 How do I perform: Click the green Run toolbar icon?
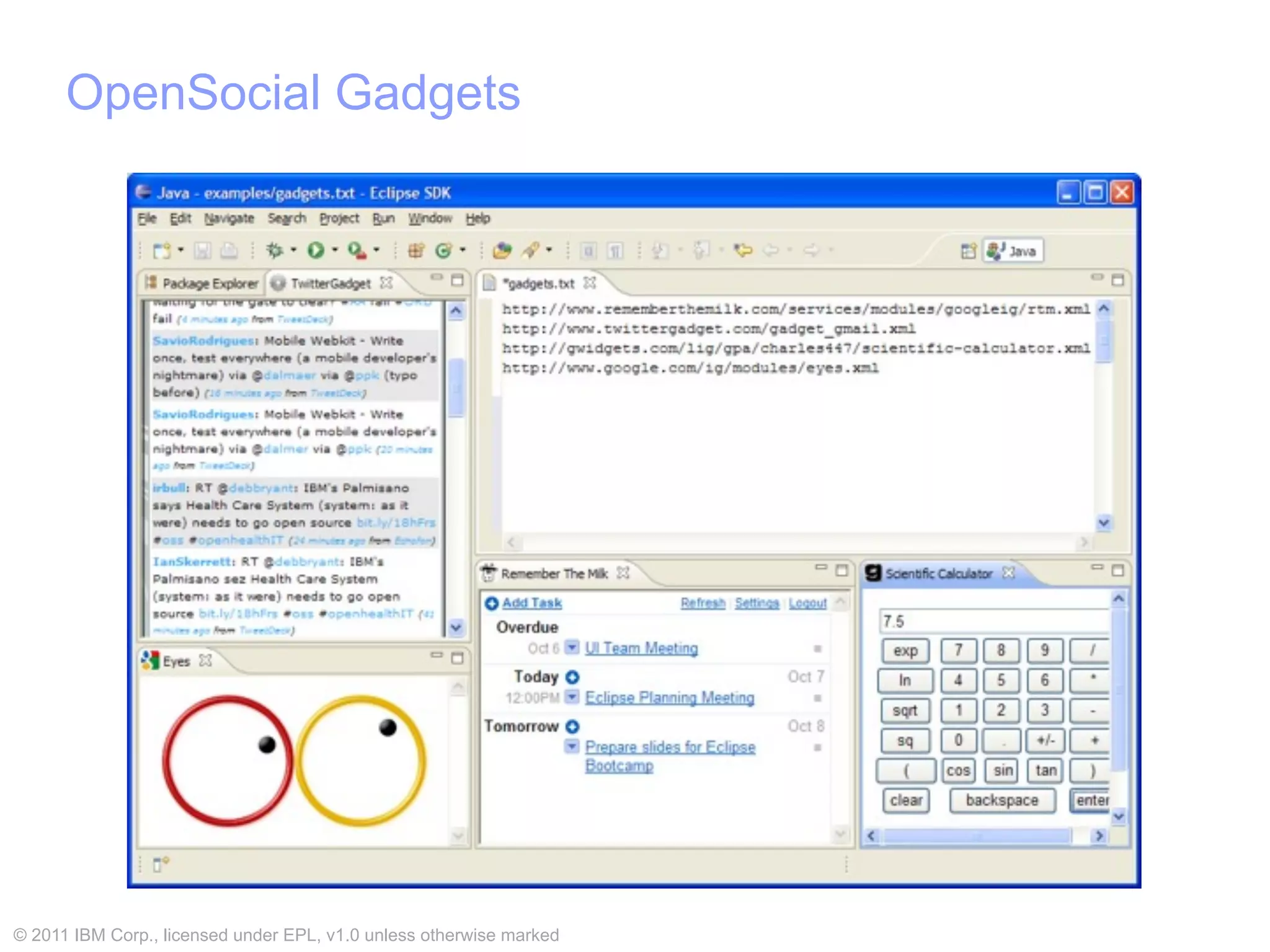(x=316, y=250)
